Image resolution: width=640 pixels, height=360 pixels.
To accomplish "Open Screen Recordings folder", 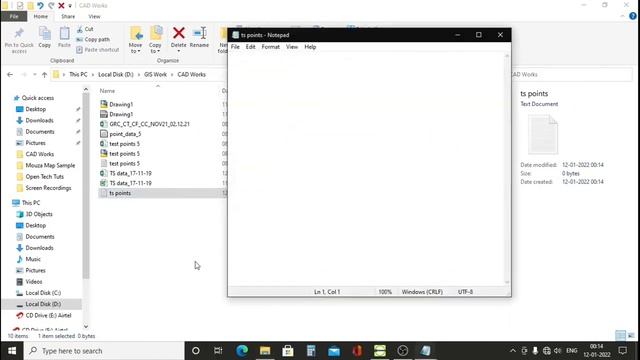I will coord(48,188).
